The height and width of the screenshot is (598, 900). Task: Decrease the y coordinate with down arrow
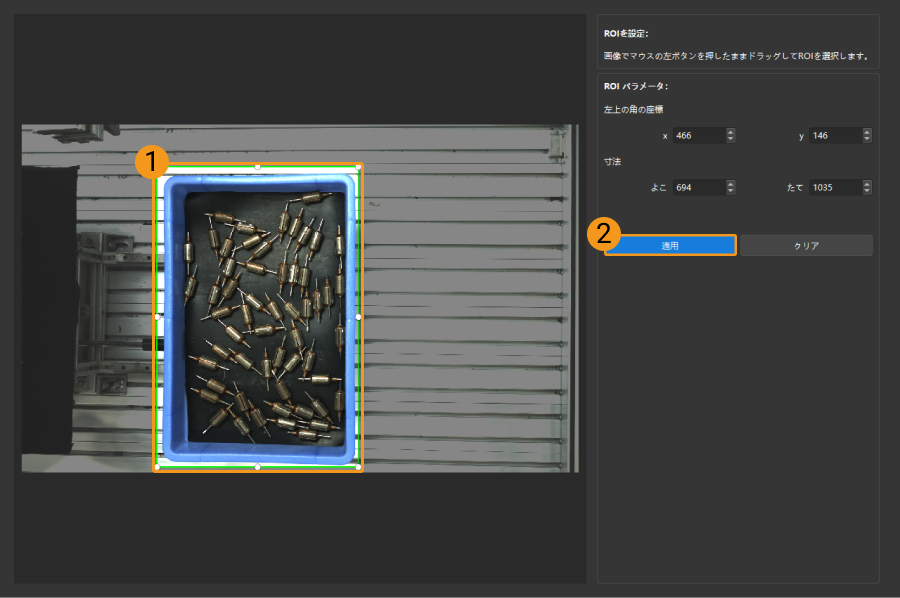click(866, 139)
